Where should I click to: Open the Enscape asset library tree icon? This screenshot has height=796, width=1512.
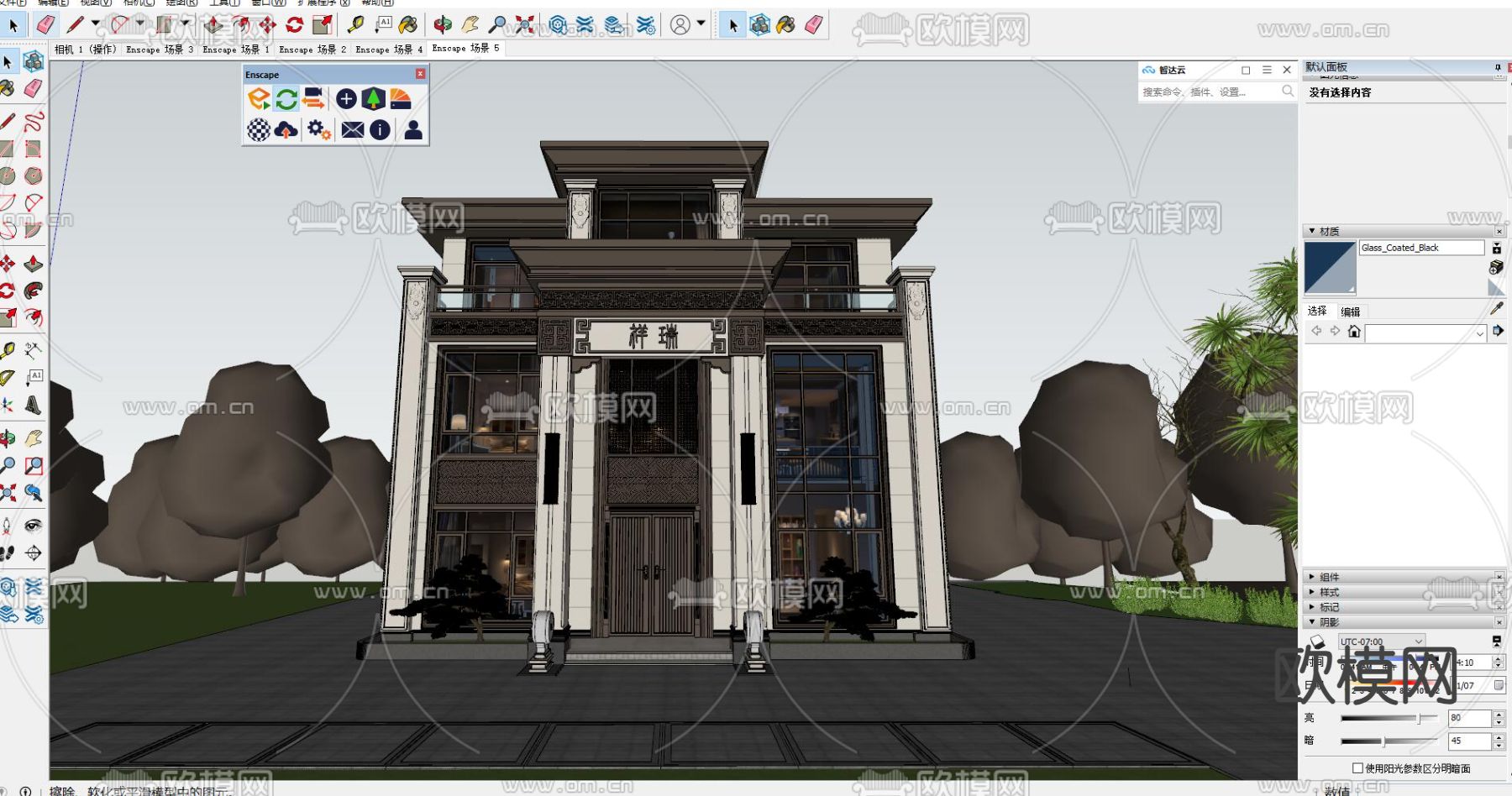point(374,99)
